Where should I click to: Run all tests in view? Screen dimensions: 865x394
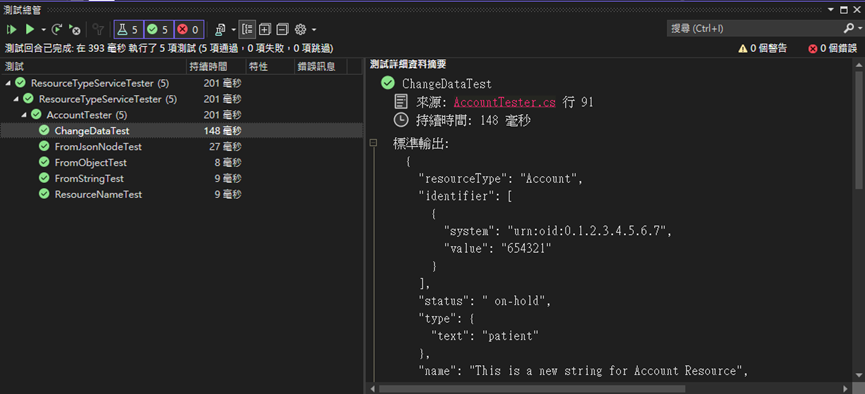(x=12, y=29)
